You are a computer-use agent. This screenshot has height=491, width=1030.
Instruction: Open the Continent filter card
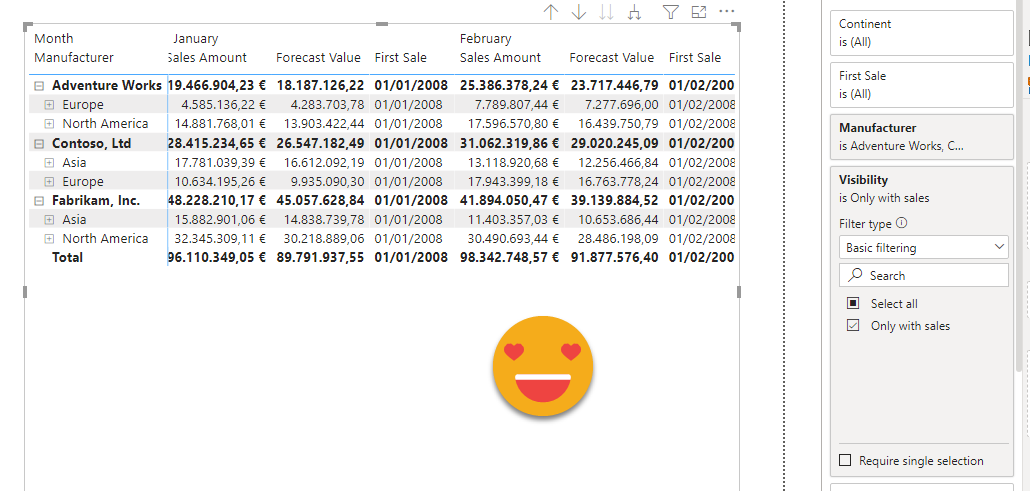(x=921, y=33)
